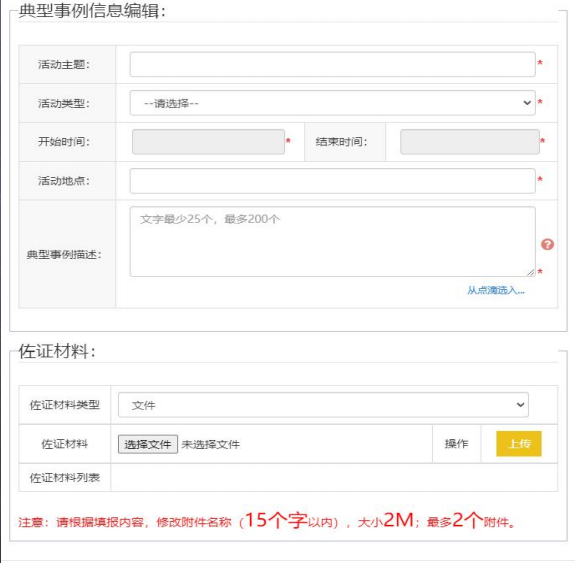575x563 pixels.
Task: Click the 结束时间 date field
Action: (x=470, y=142)
